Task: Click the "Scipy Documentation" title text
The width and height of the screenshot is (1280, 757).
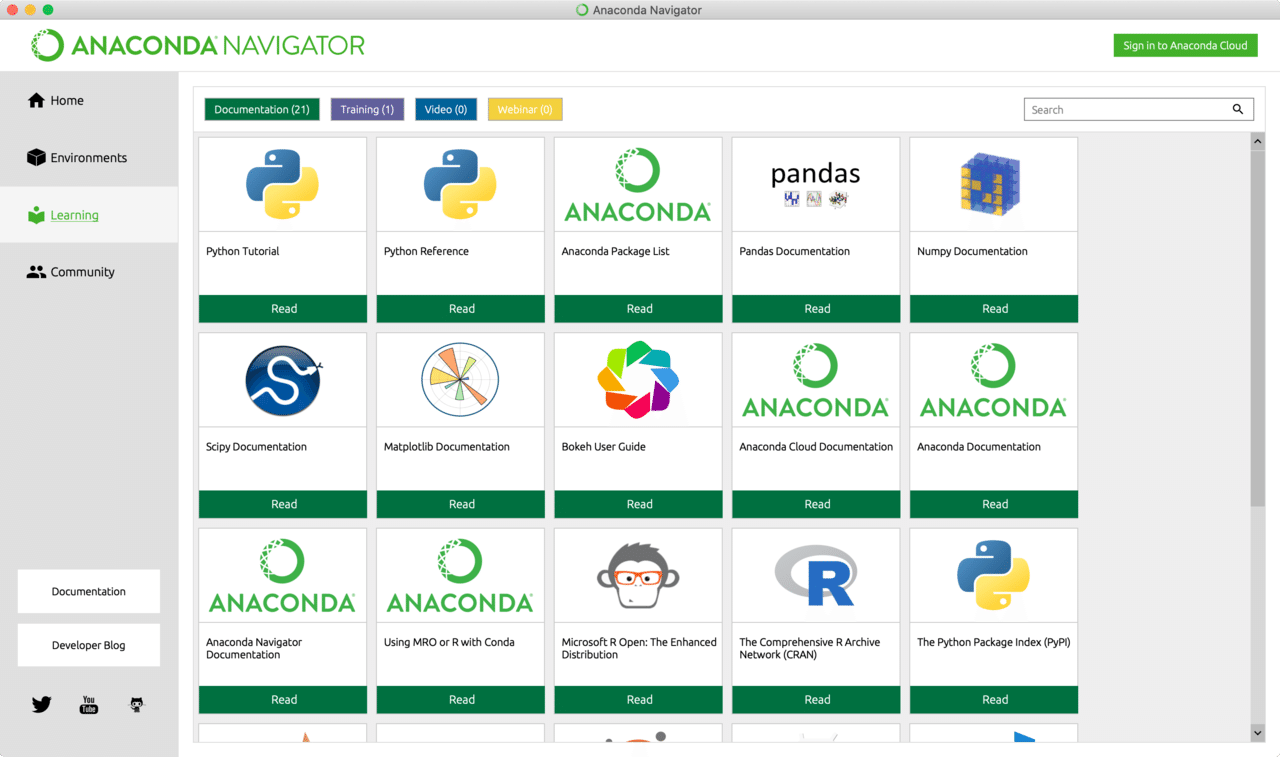Action: coord(256,447)
